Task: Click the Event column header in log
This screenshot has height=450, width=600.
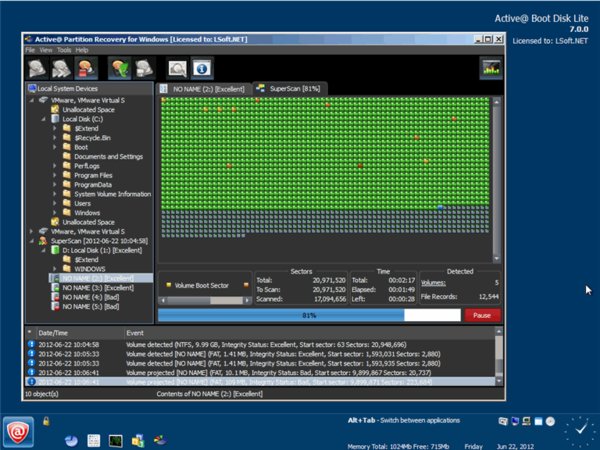Action: pos(135,333)
